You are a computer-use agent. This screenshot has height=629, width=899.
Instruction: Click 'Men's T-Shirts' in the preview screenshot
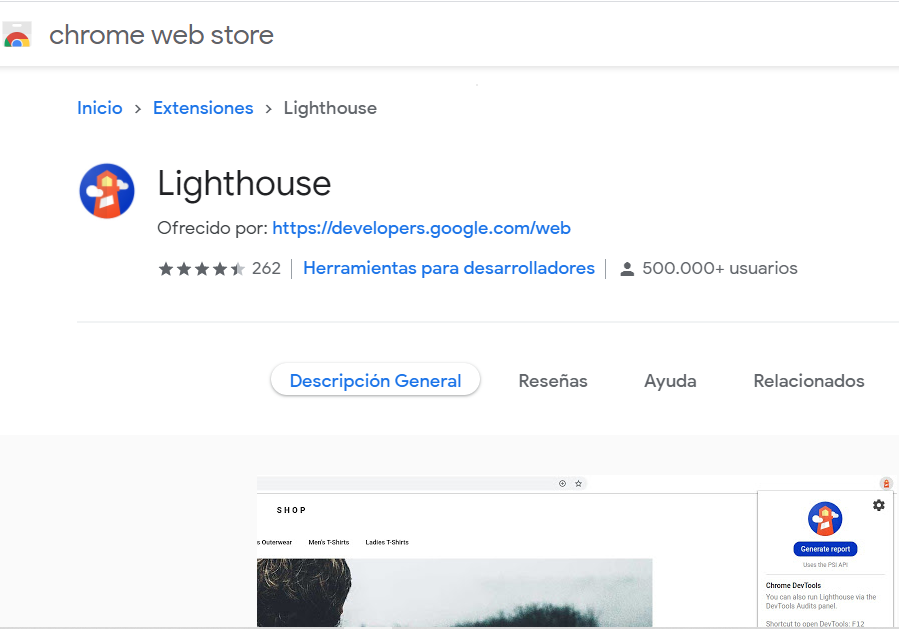329,542
